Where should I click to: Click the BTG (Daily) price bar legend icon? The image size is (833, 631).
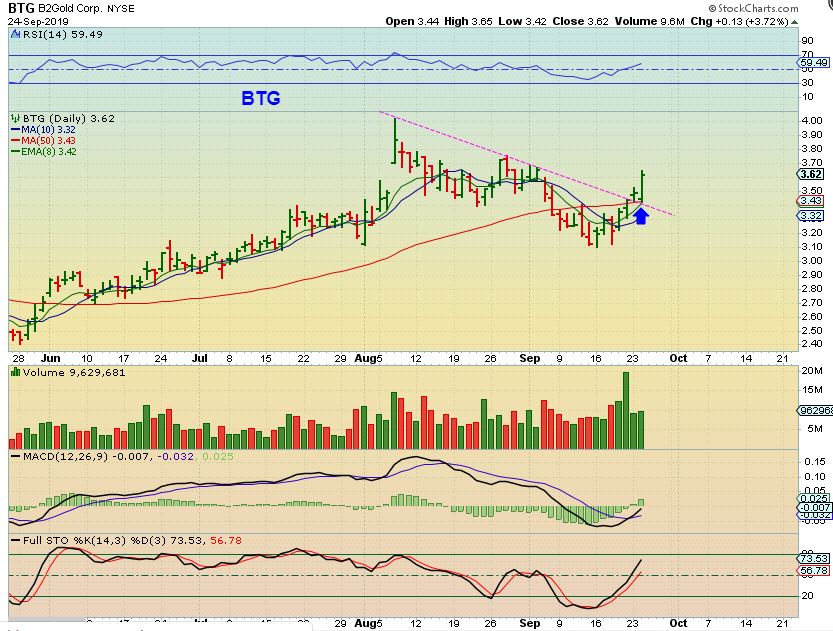click(15, 119)
